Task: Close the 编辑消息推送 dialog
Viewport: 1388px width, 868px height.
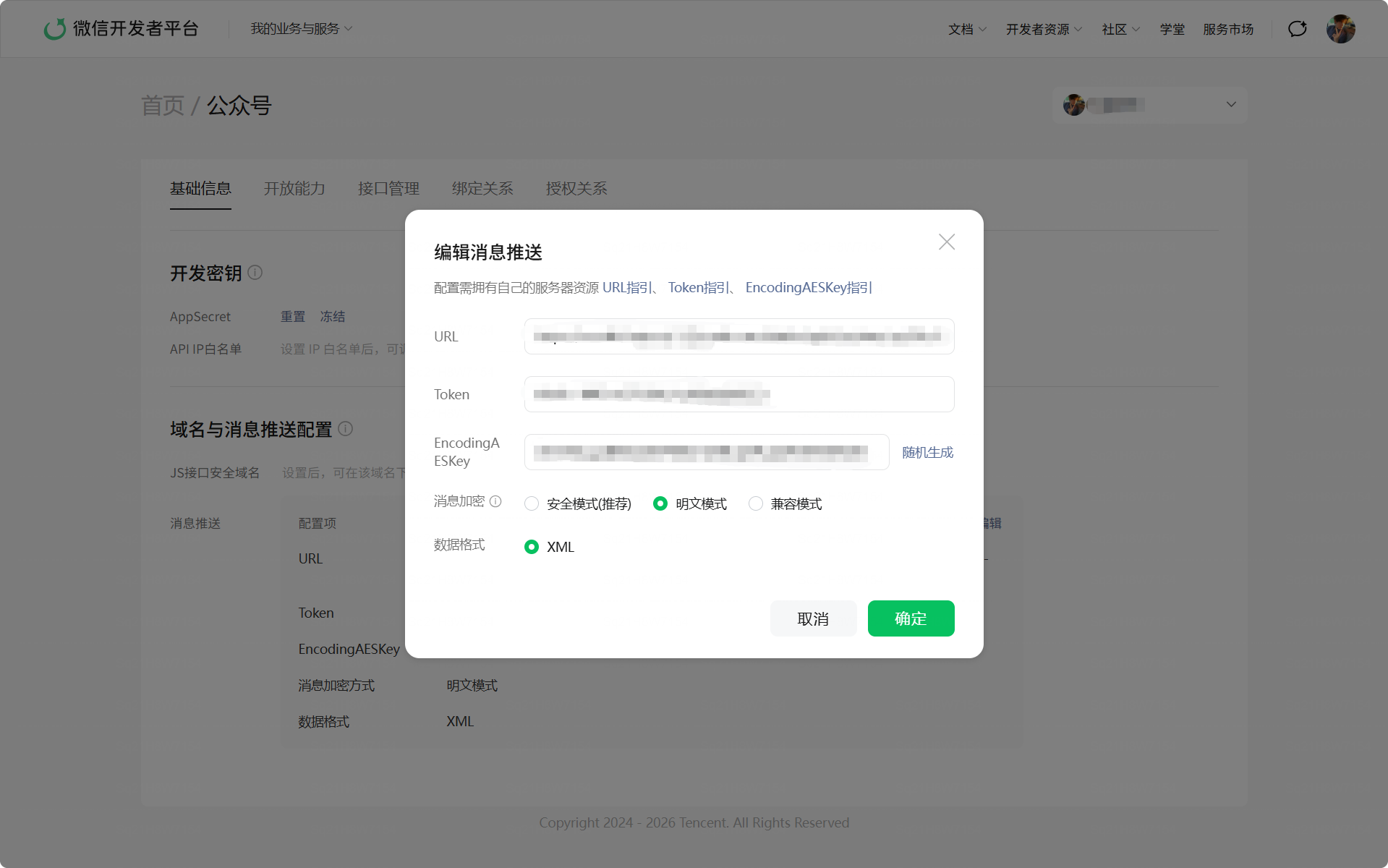Action: (x=946, y=242)
